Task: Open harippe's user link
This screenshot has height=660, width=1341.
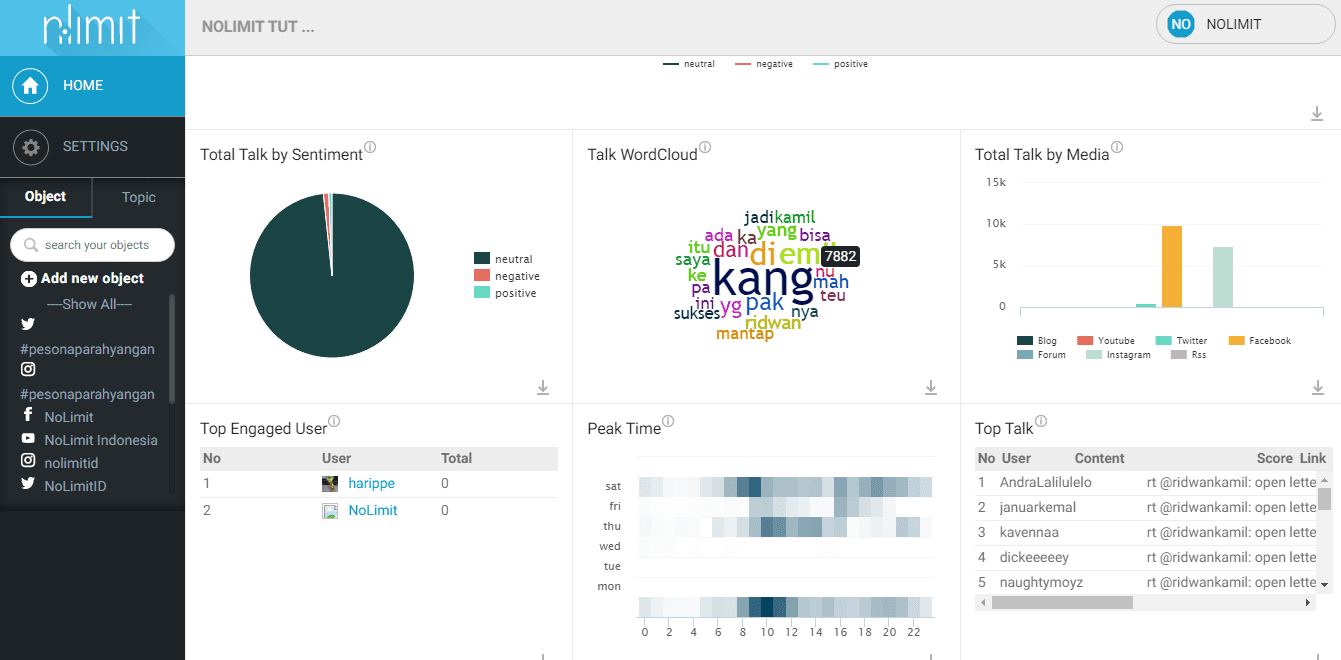Action: [x=372, y=484]
